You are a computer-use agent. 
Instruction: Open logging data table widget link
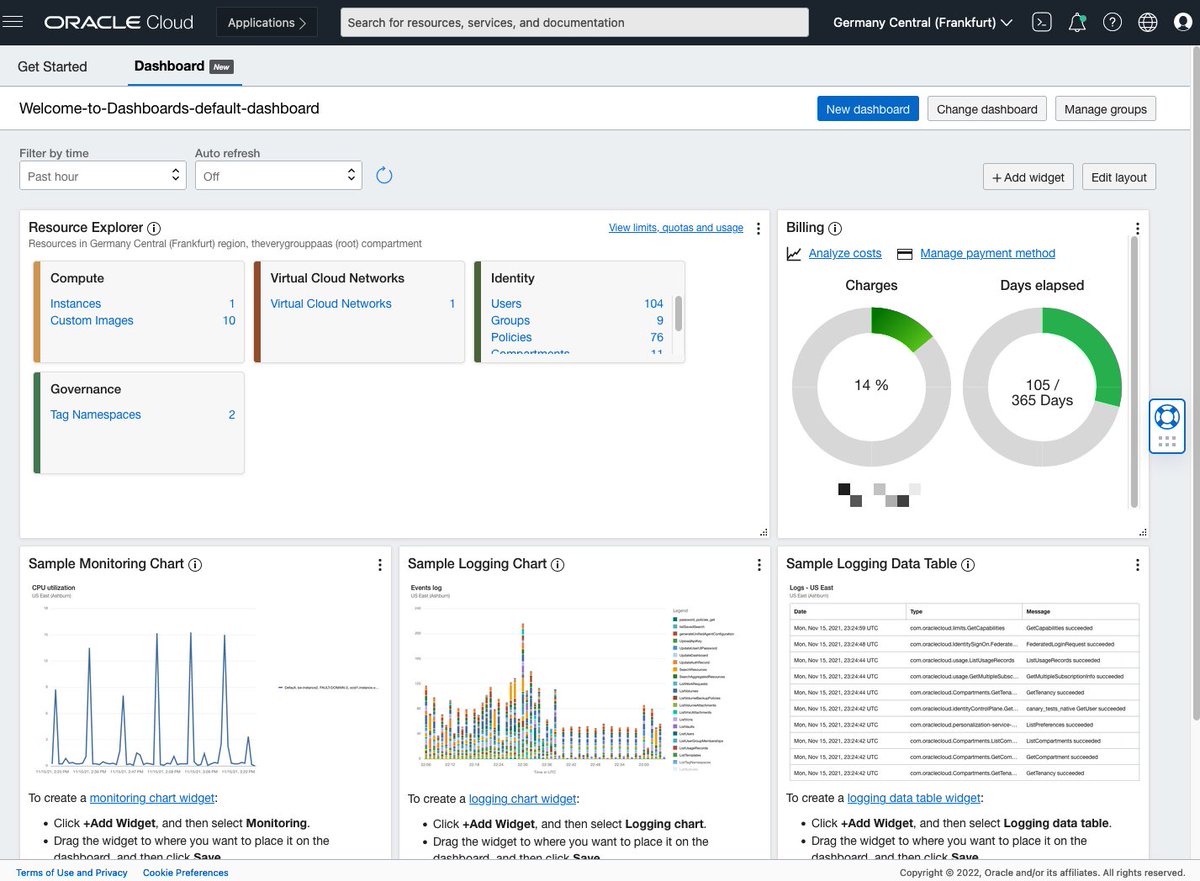click(x=914, y=798)
